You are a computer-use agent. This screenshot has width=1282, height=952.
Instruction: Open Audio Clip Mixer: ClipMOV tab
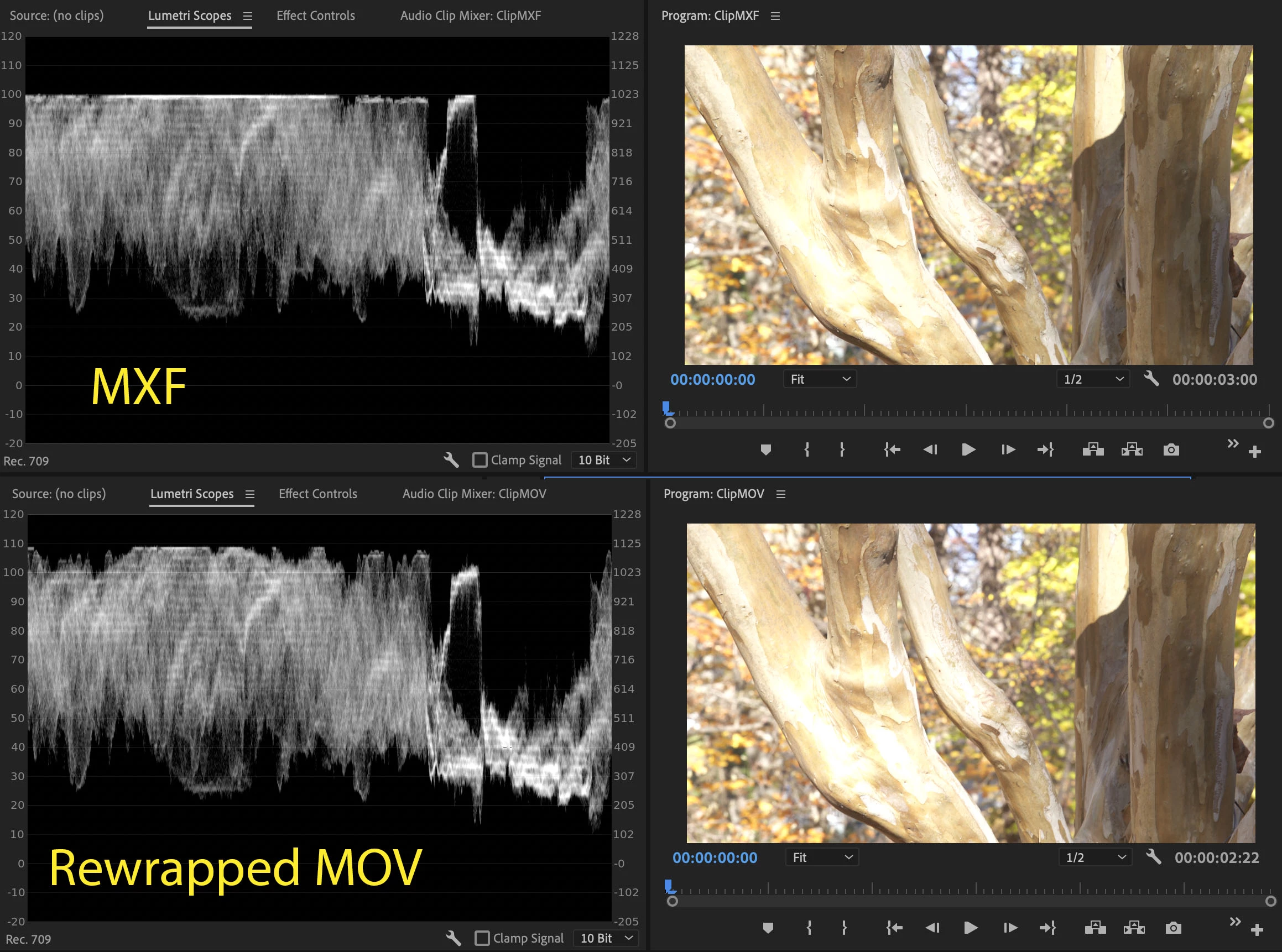474,494
